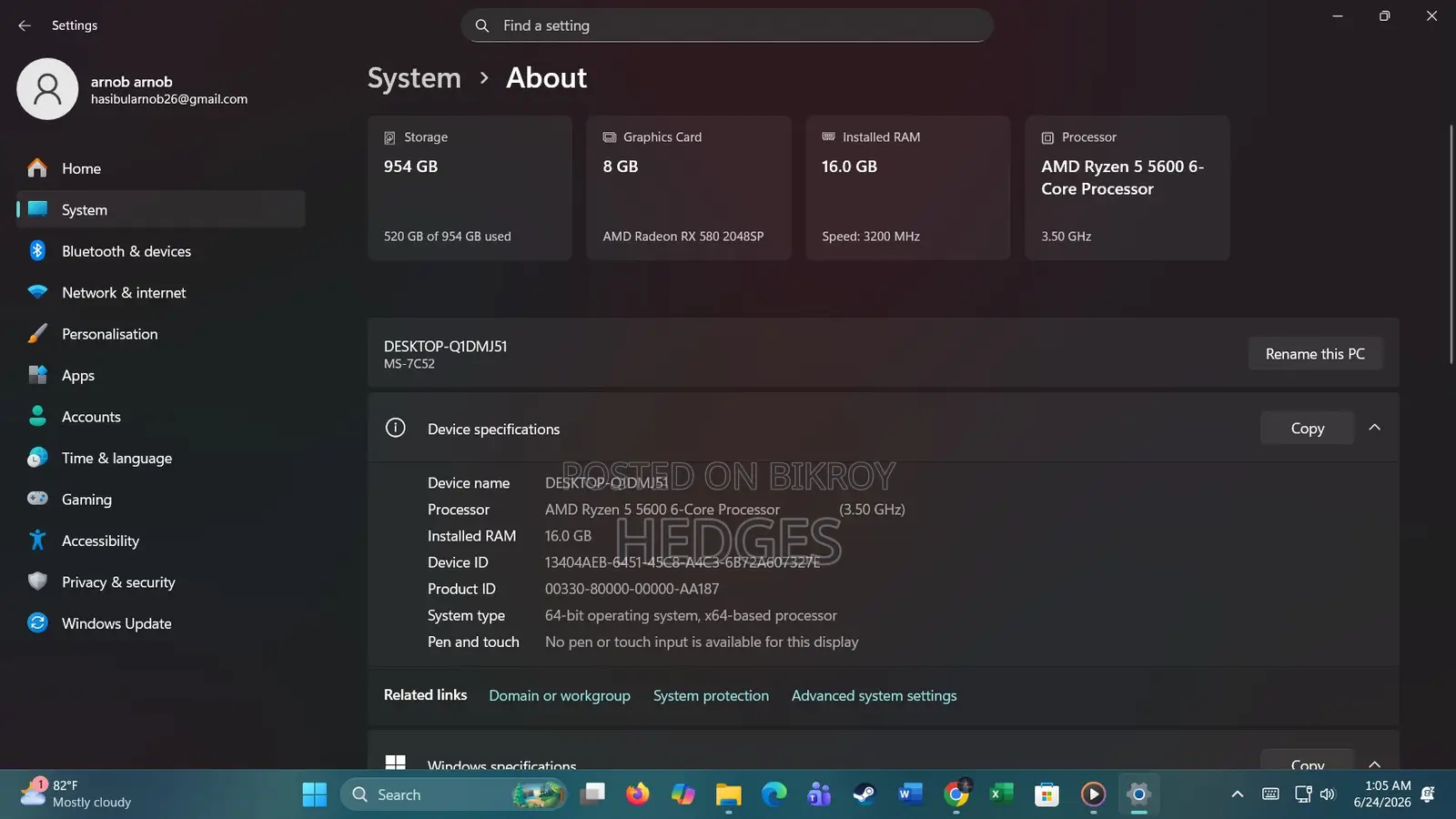The height and width of the screenshot is (819, 1456).
Task: Click the back arrow in Settings
Action: [25, 25]
